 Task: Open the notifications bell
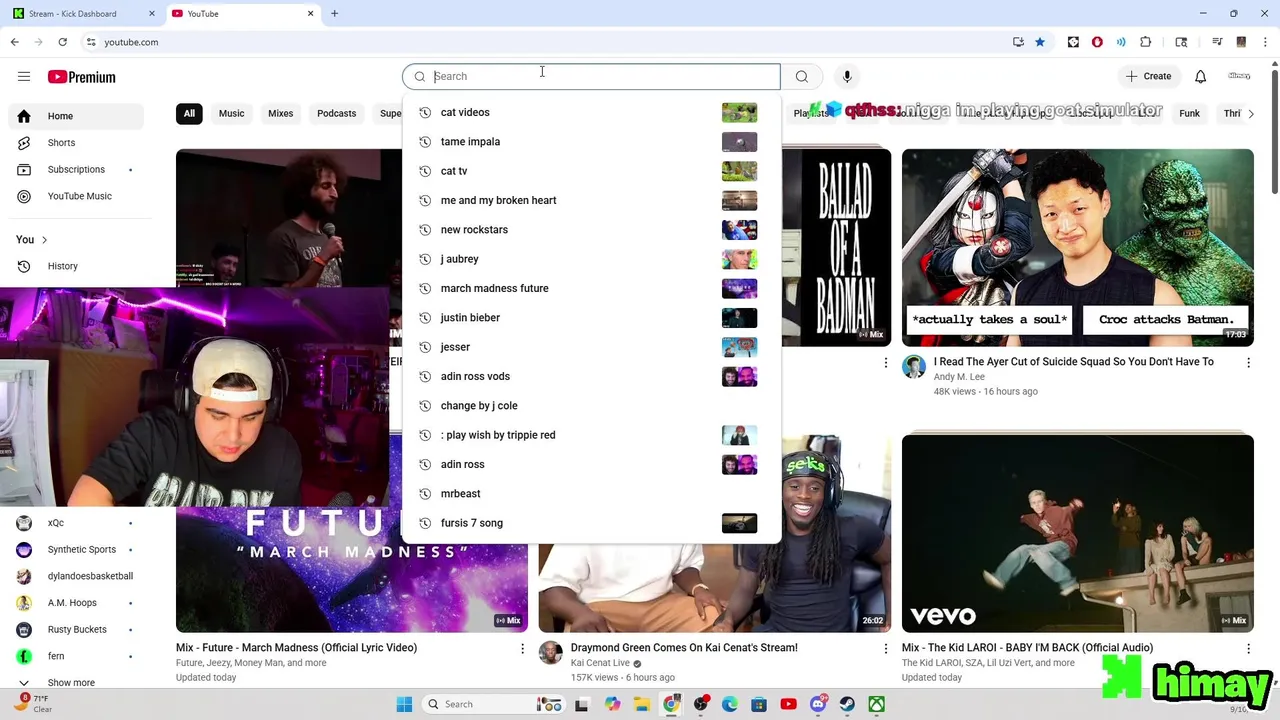tap(1200, 76)
